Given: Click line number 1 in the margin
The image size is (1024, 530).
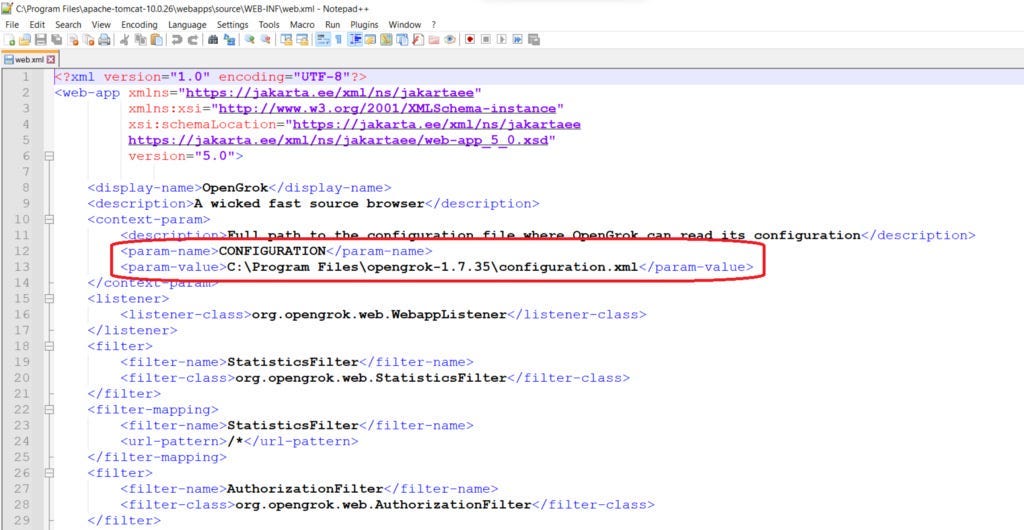Looking at the screenshot, I should pos(25,77).
